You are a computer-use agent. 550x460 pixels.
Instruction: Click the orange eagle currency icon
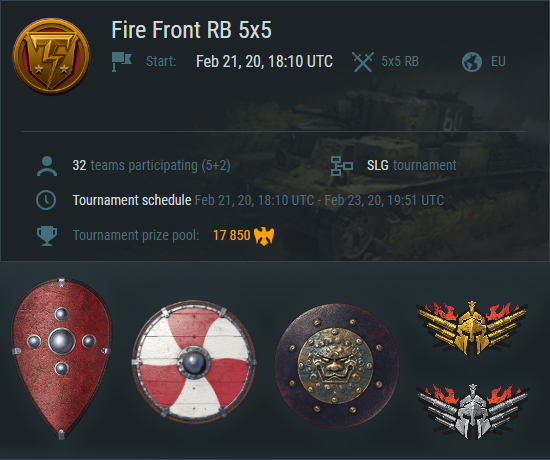click(264, 236)
